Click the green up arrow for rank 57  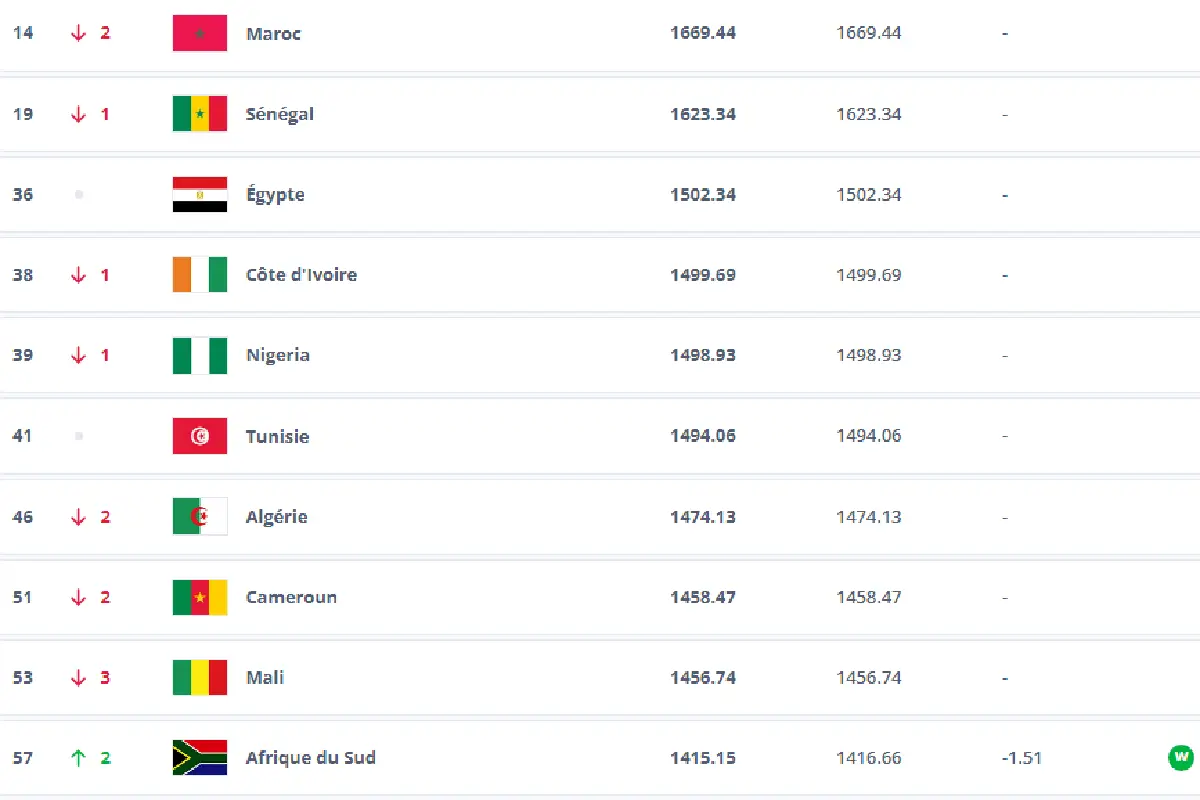pyautogui.click(x=79, y=758)
